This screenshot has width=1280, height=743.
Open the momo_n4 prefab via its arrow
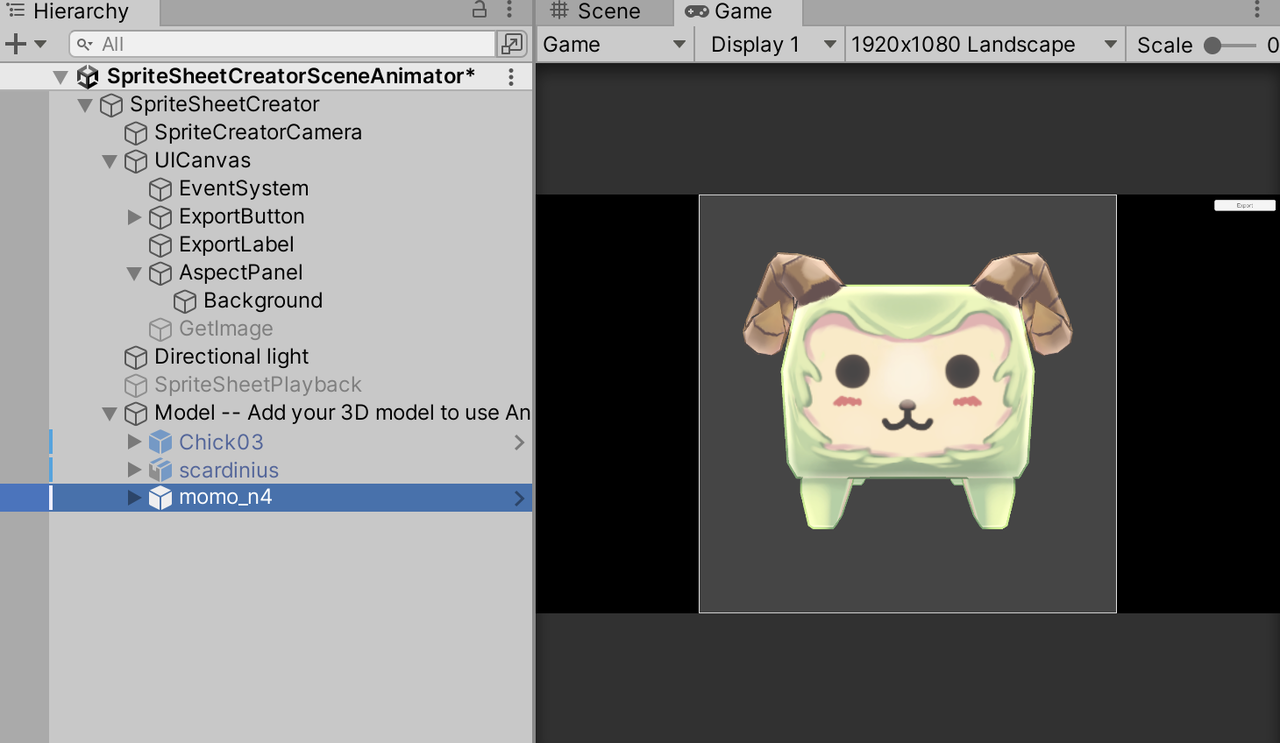point(519,497)
